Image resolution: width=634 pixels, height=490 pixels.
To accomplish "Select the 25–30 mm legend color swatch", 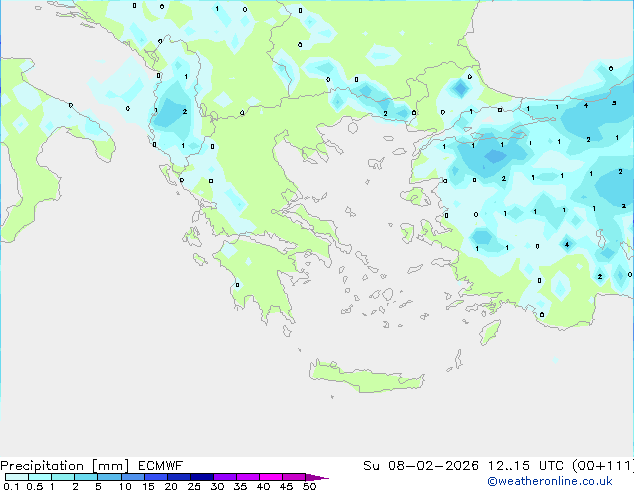I will coord(201,477).
